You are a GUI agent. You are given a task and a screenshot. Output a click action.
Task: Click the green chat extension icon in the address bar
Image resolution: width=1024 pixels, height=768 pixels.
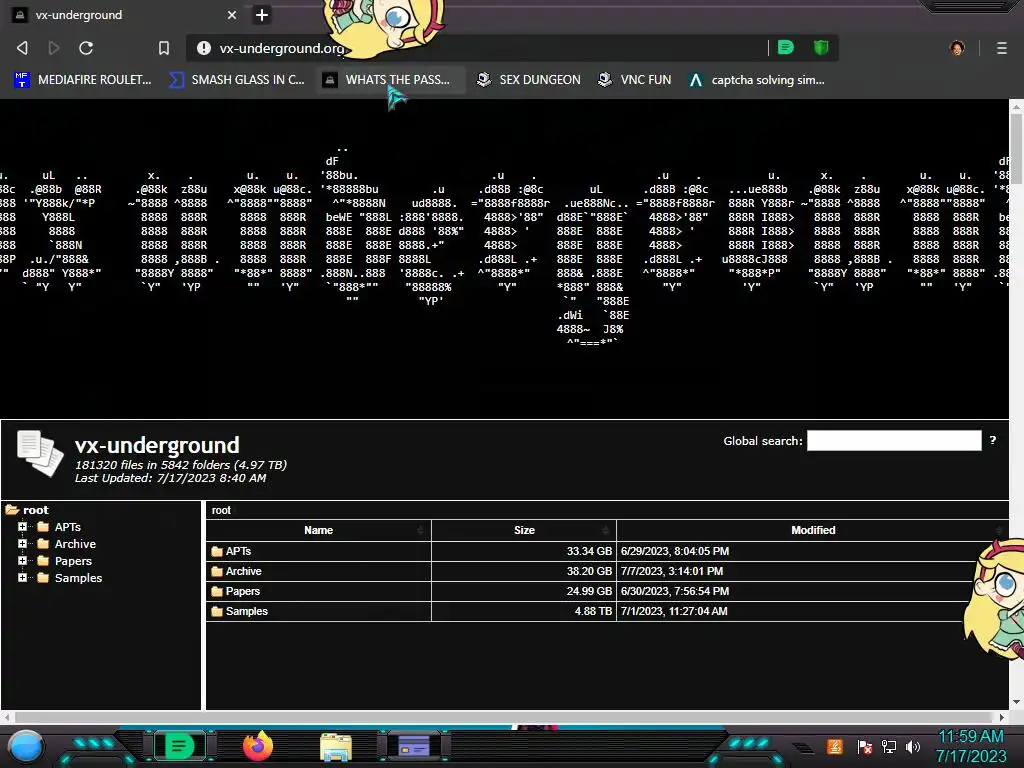pos(786,47)
